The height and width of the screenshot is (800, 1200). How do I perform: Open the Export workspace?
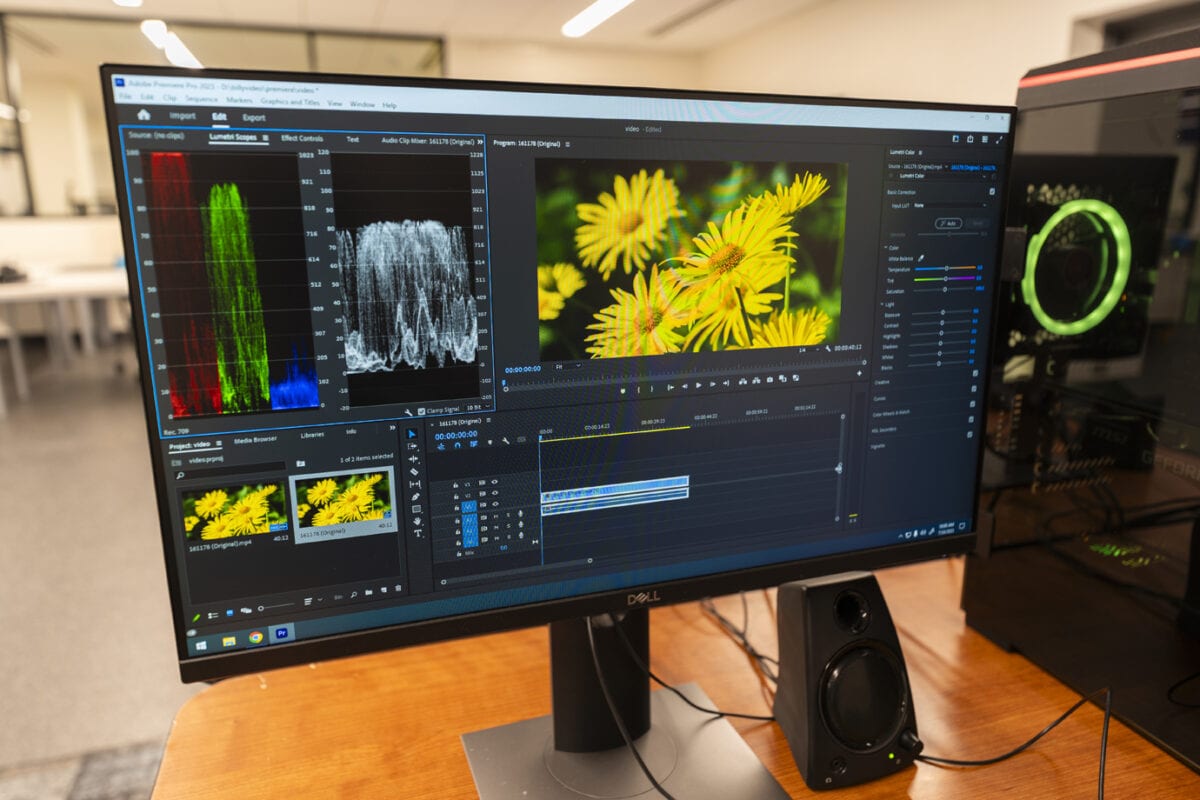254,118
